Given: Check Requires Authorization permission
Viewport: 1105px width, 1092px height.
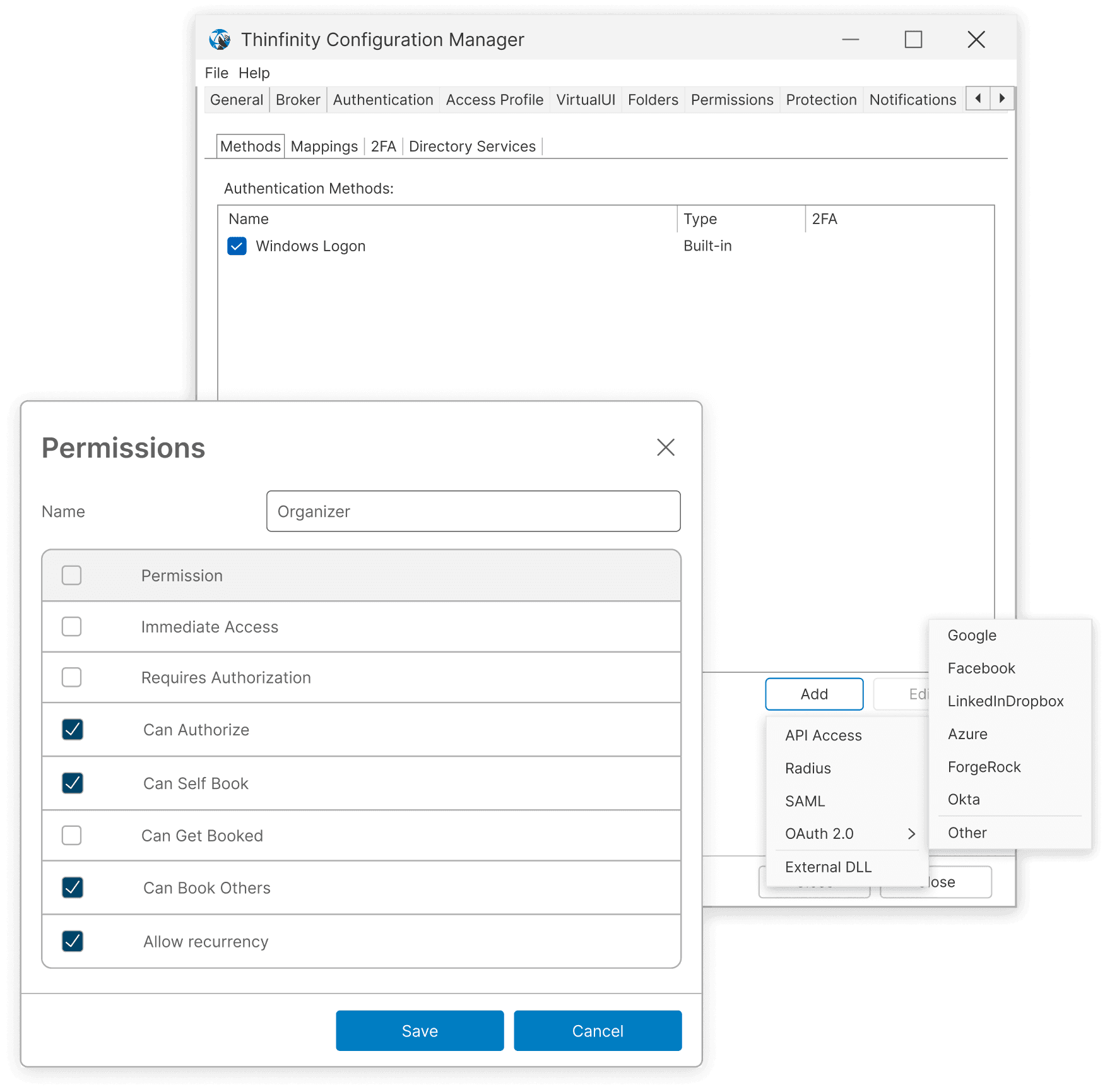Looking at the screenshot, I should coord(71,677).
